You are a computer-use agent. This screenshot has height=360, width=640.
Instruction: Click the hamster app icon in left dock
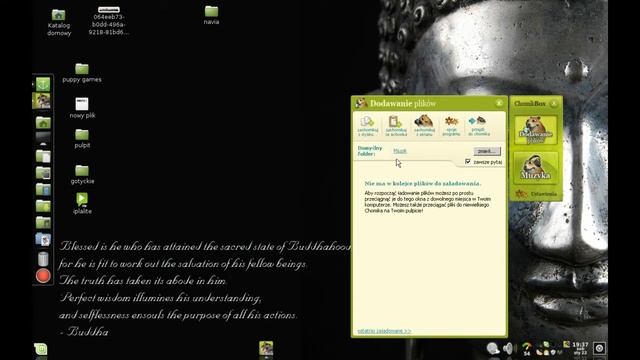42,101
